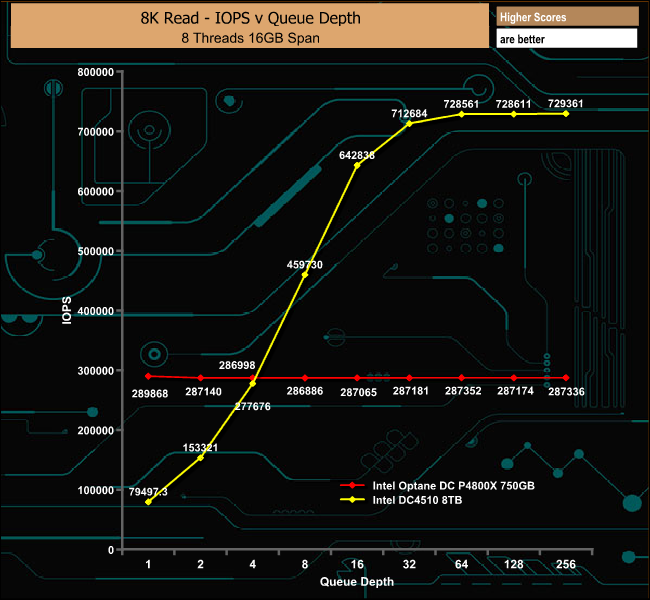Click the data label 289868
The image size is (650, 600).
pyautogui.click(x=150, y=394)
